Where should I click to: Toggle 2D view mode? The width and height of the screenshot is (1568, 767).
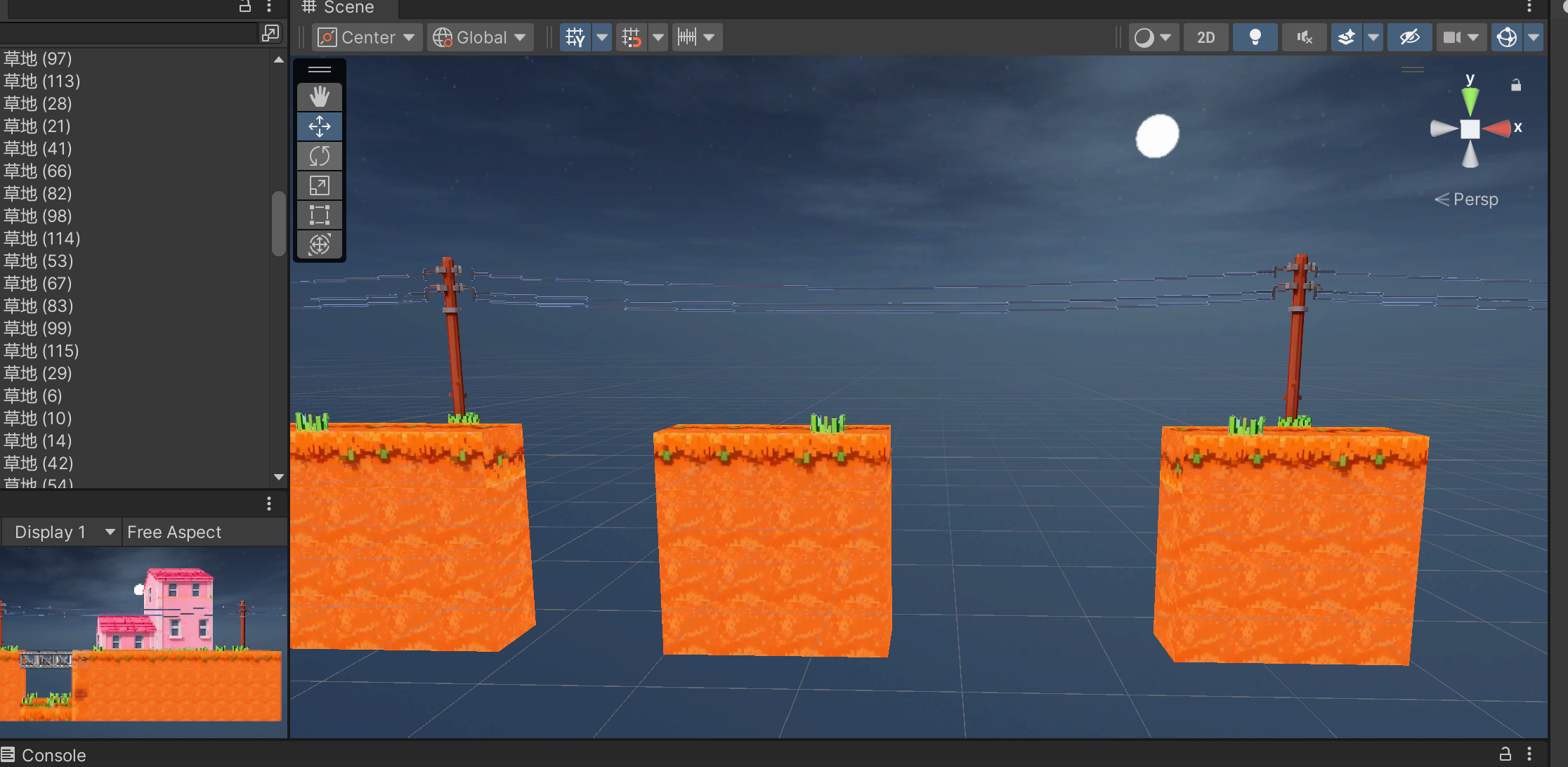[1206, 37]
